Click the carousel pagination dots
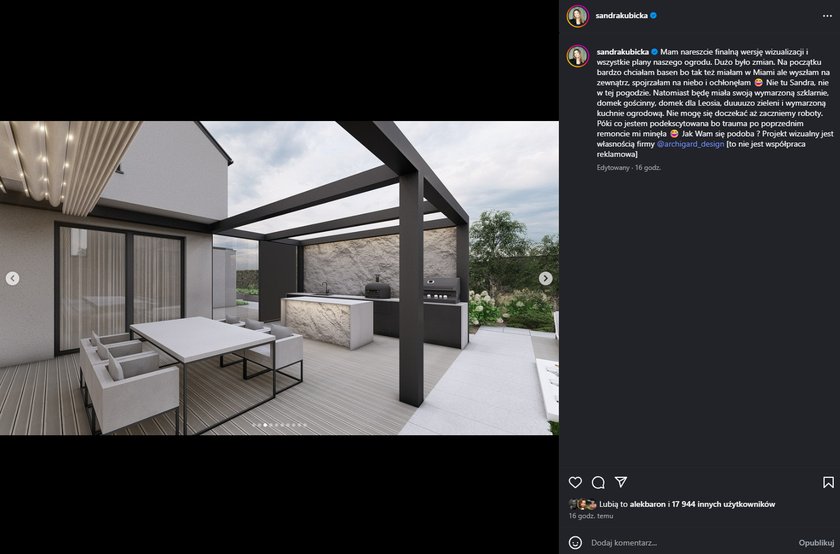 tap(279, 425)
